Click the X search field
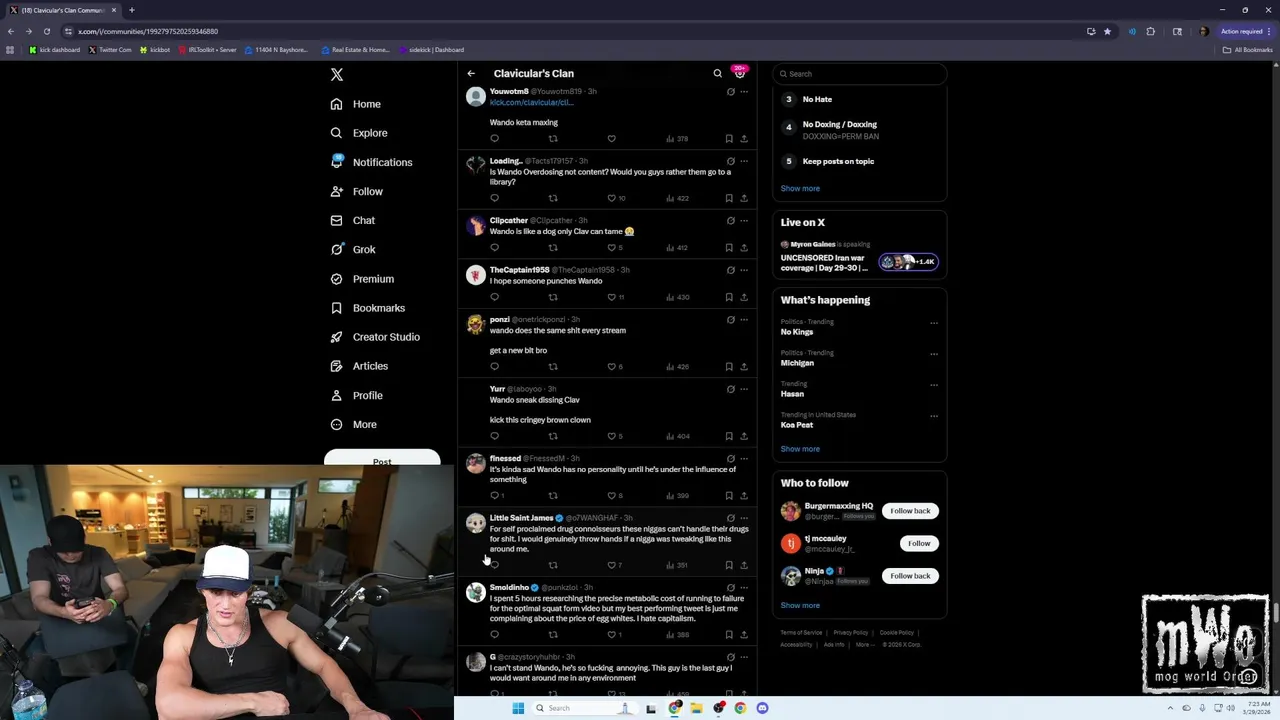Viewport: 1280px width, 720px height. (x=859, y=74)
